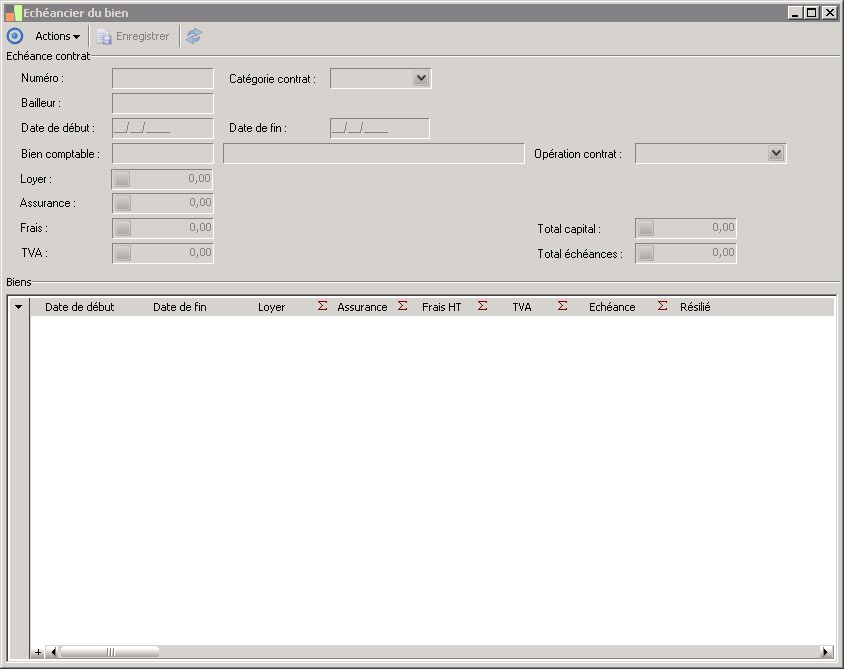
Task: Click the horizontal scrollbar thumb
Action: [109, 652]
